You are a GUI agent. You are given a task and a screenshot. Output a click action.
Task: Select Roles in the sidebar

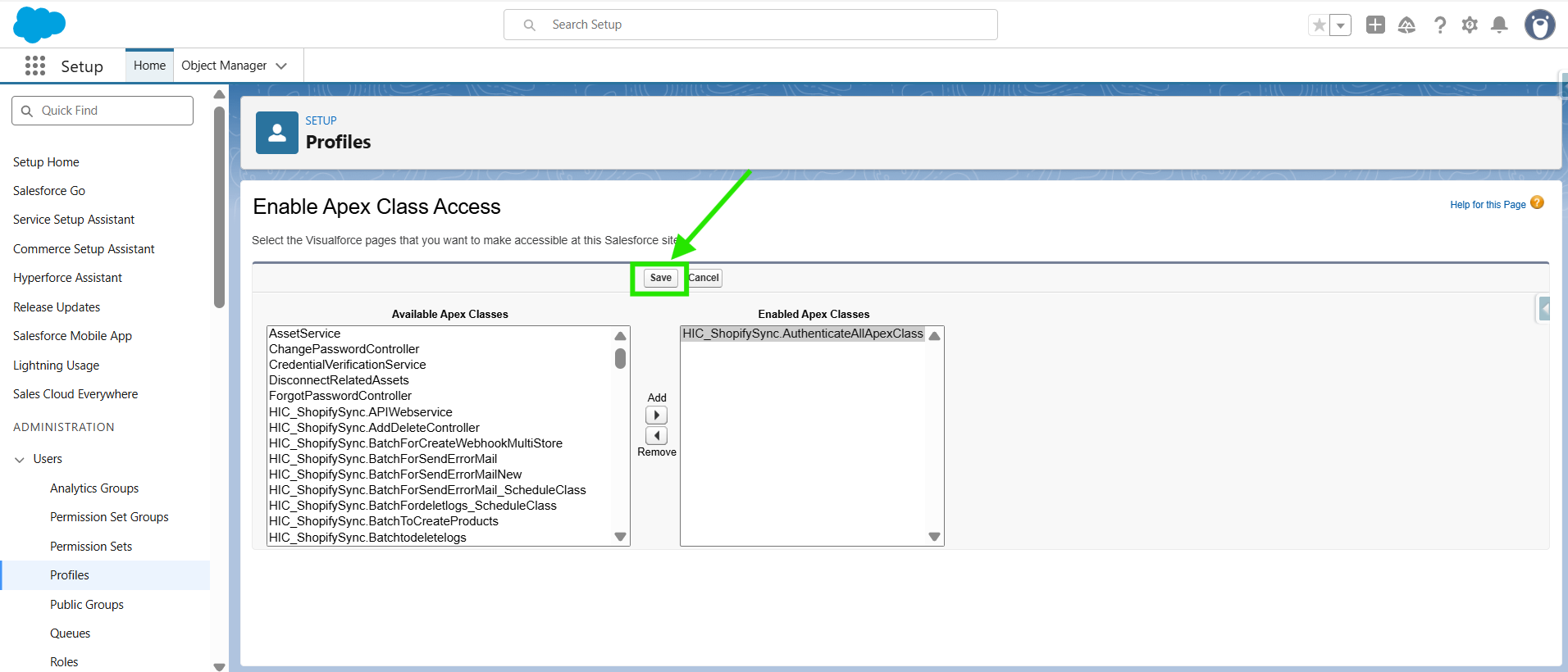[x=64, y=662]
